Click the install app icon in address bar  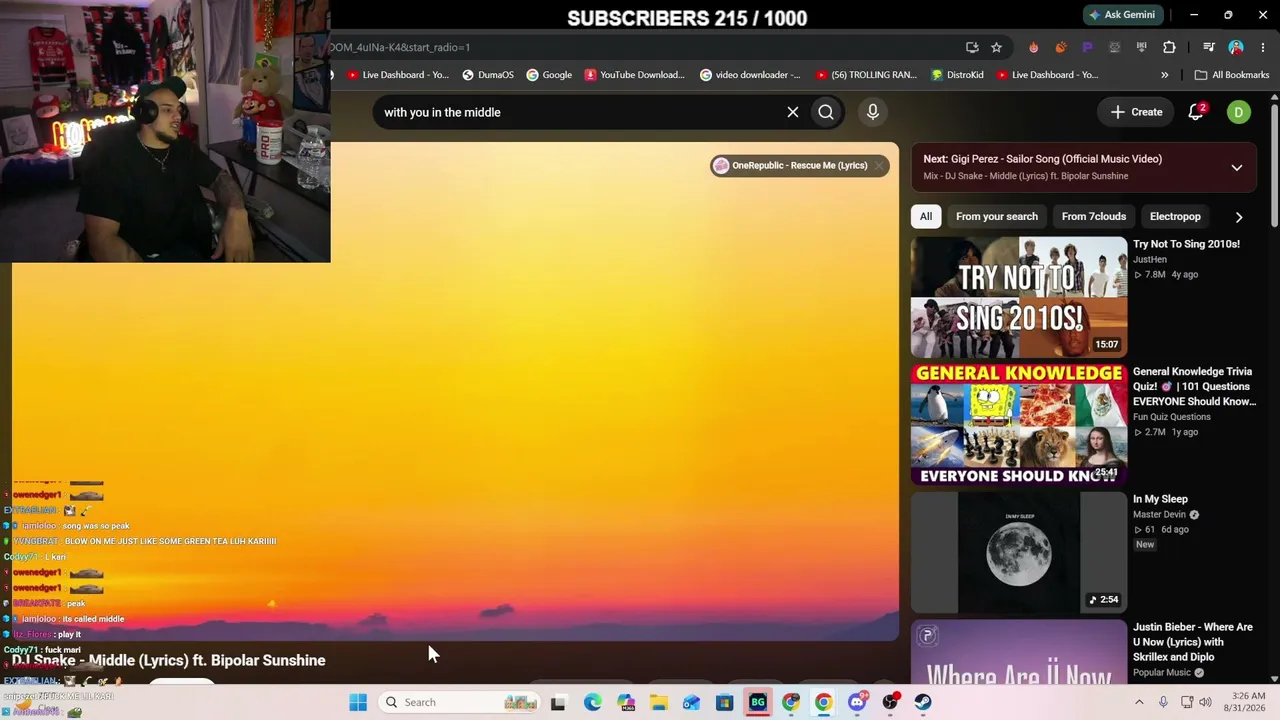click(972, 47)
